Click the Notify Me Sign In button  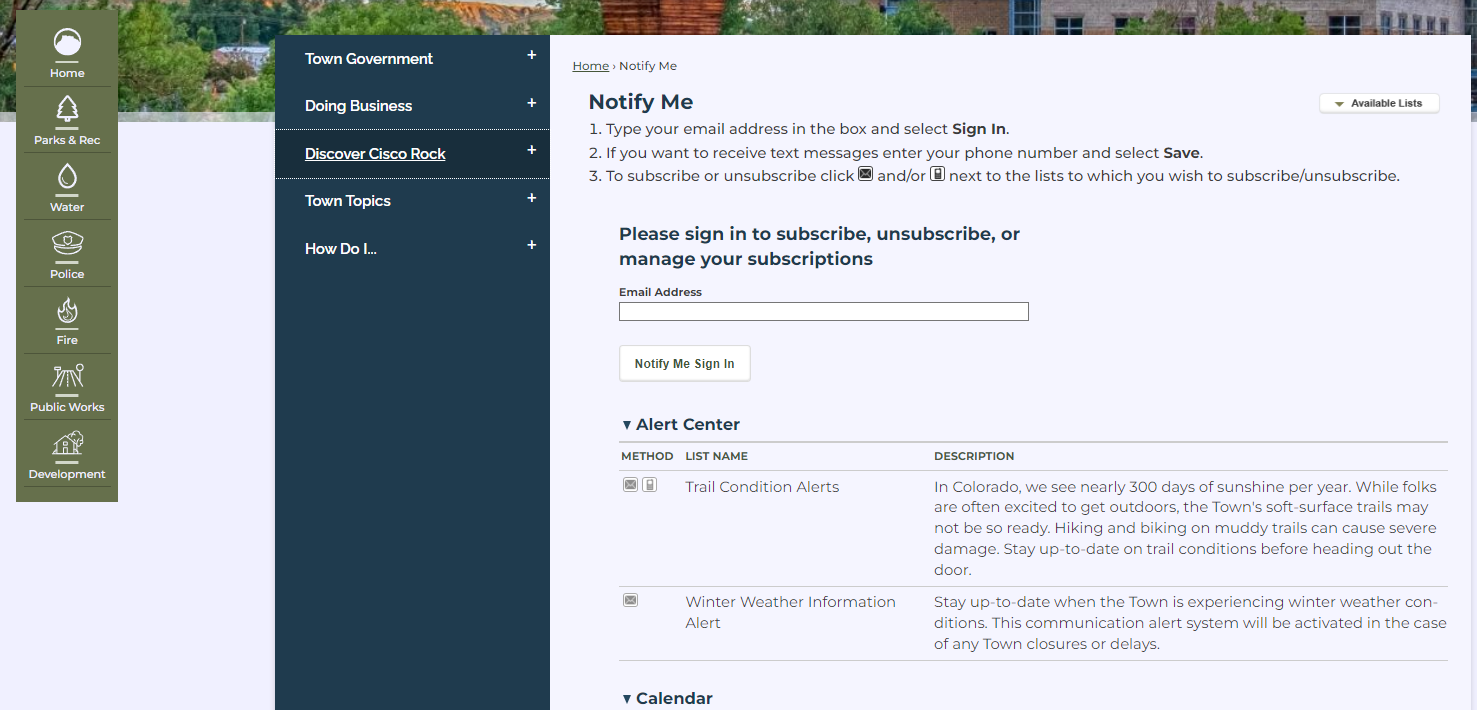(684, 363)
